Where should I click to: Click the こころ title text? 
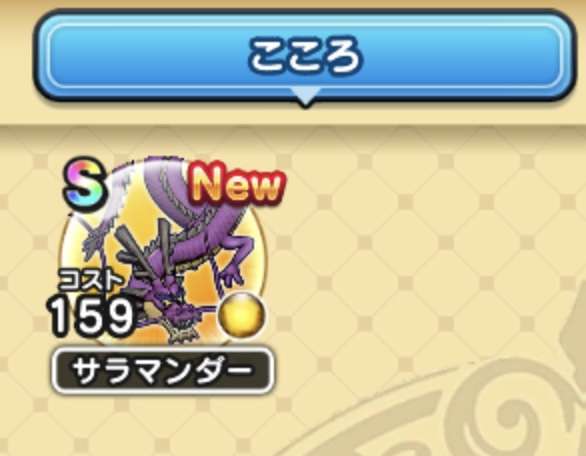(304, 56)
